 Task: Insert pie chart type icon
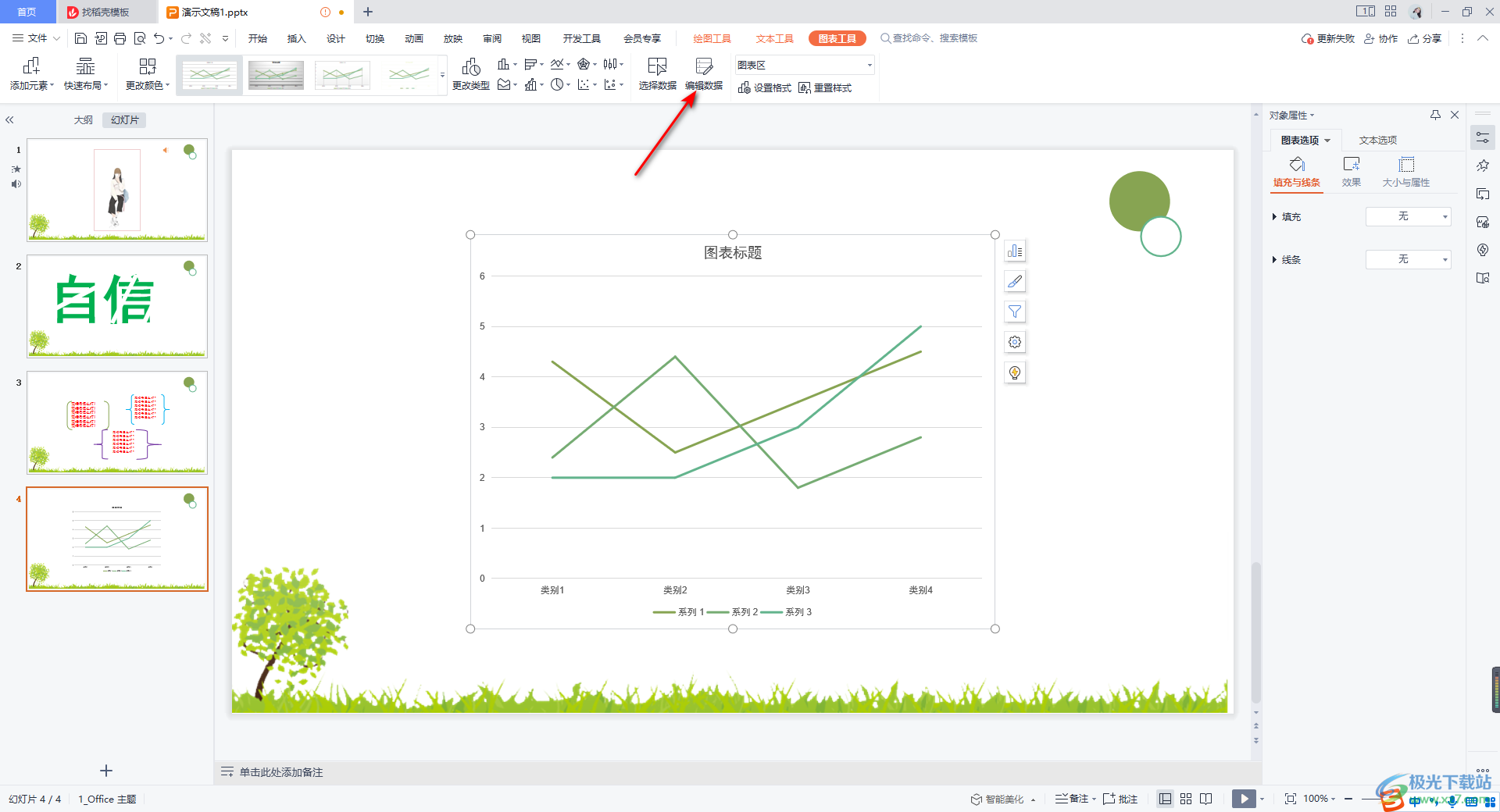pos(557,84)
